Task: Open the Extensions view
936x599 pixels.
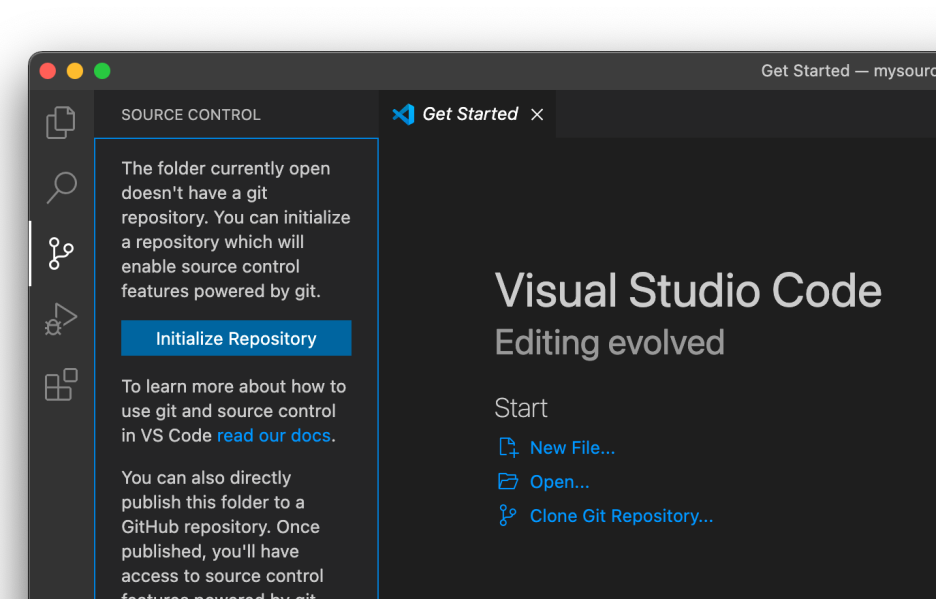Action: click(x=61, y=385)
